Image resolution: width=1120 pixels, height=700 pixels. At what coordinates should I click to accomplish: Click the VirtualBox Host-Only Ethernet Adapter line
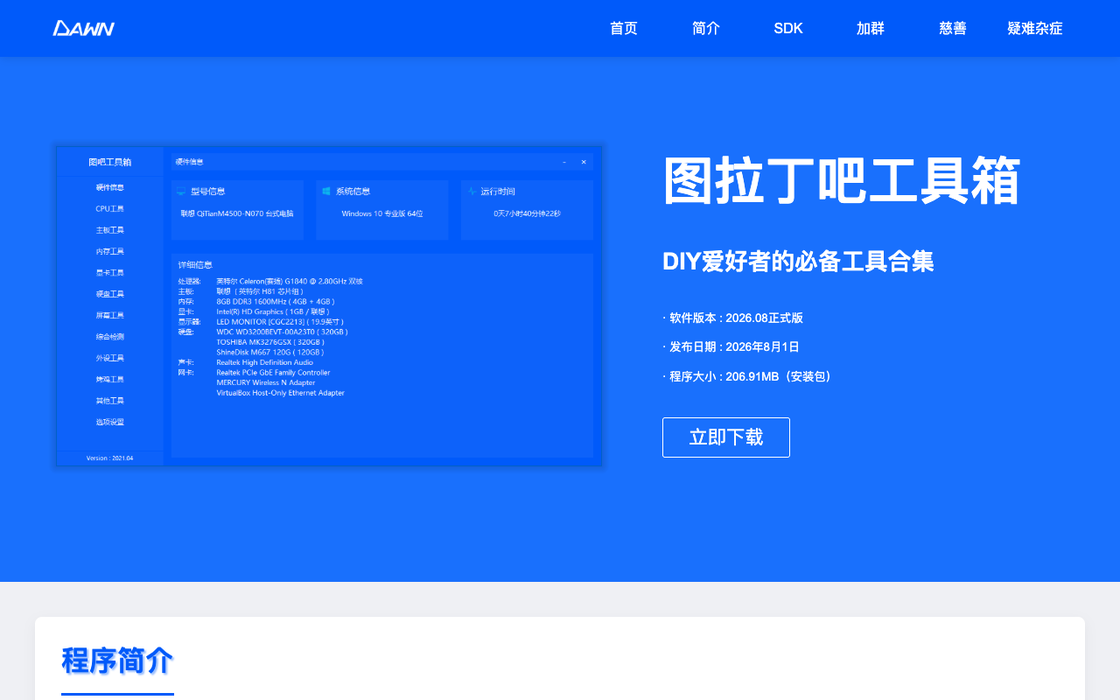coord(280,393)
